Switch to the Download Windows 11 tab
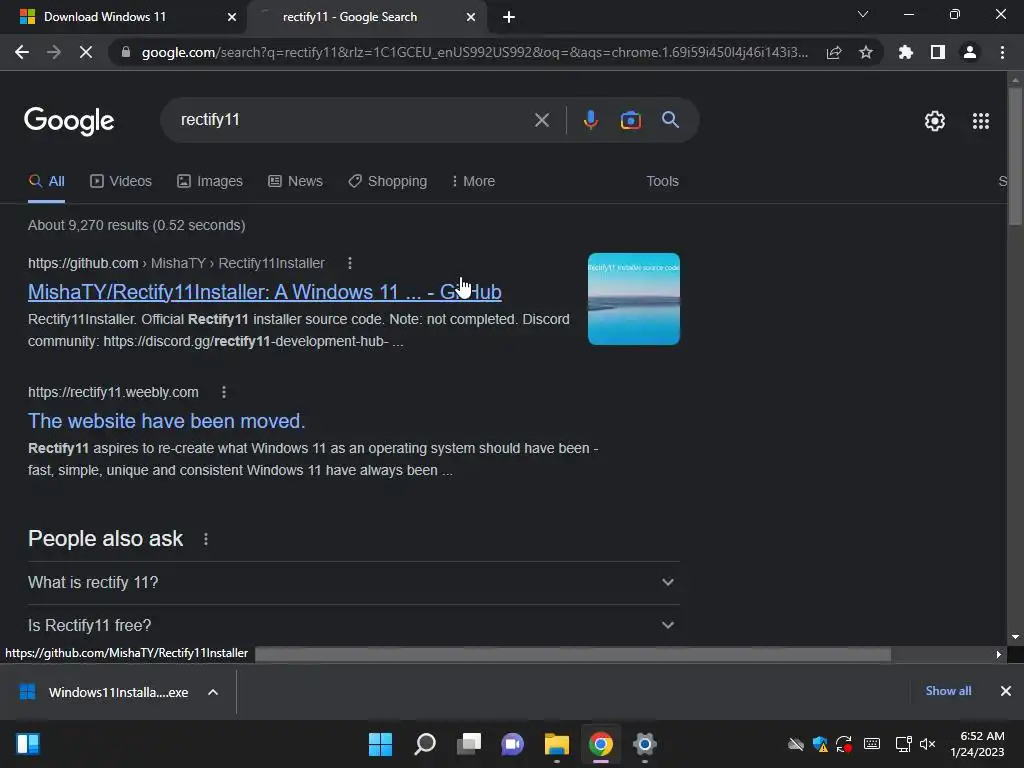 coord(123,17)
